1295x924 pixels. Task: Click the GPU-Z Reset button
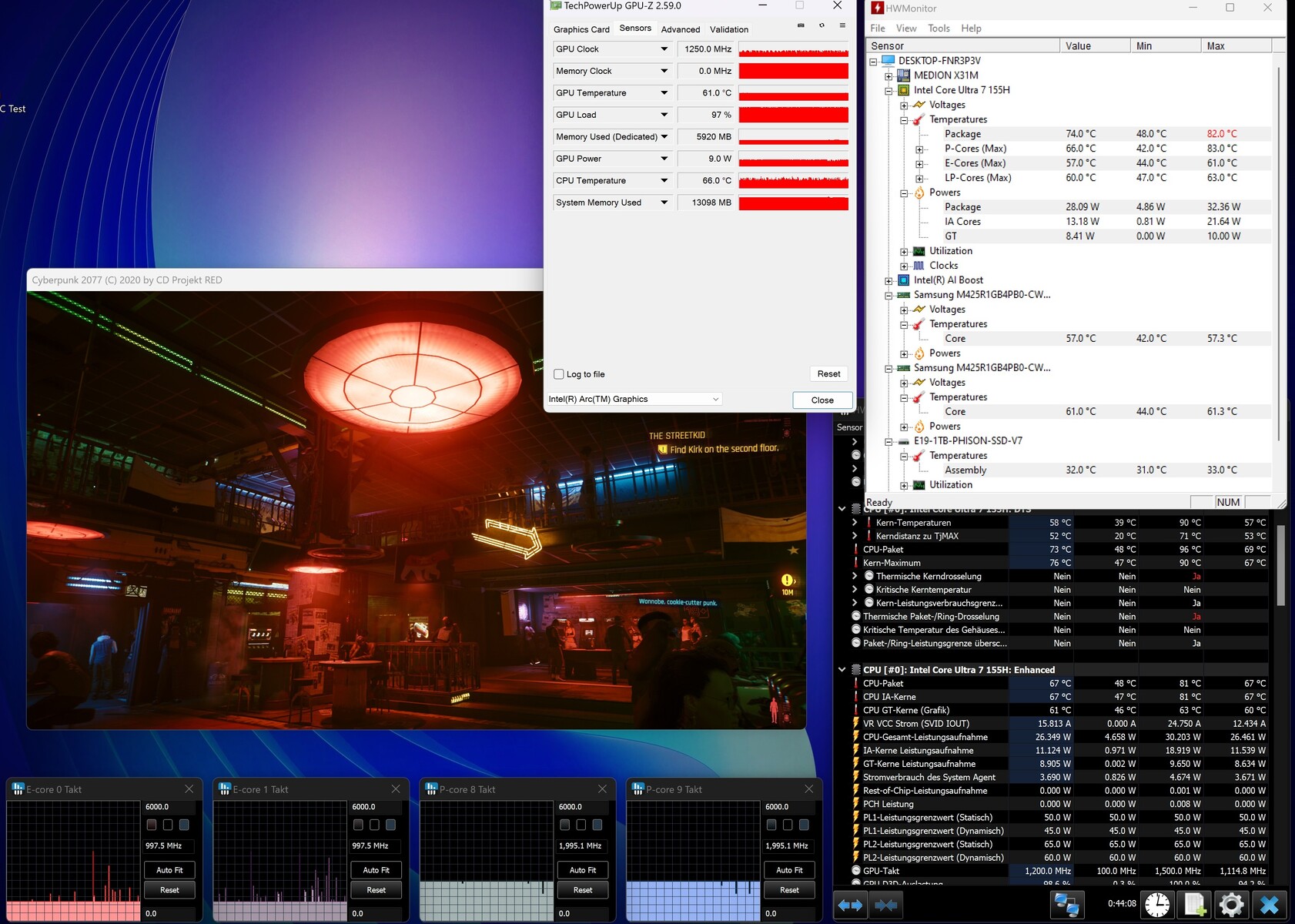(x=828, y=373)
